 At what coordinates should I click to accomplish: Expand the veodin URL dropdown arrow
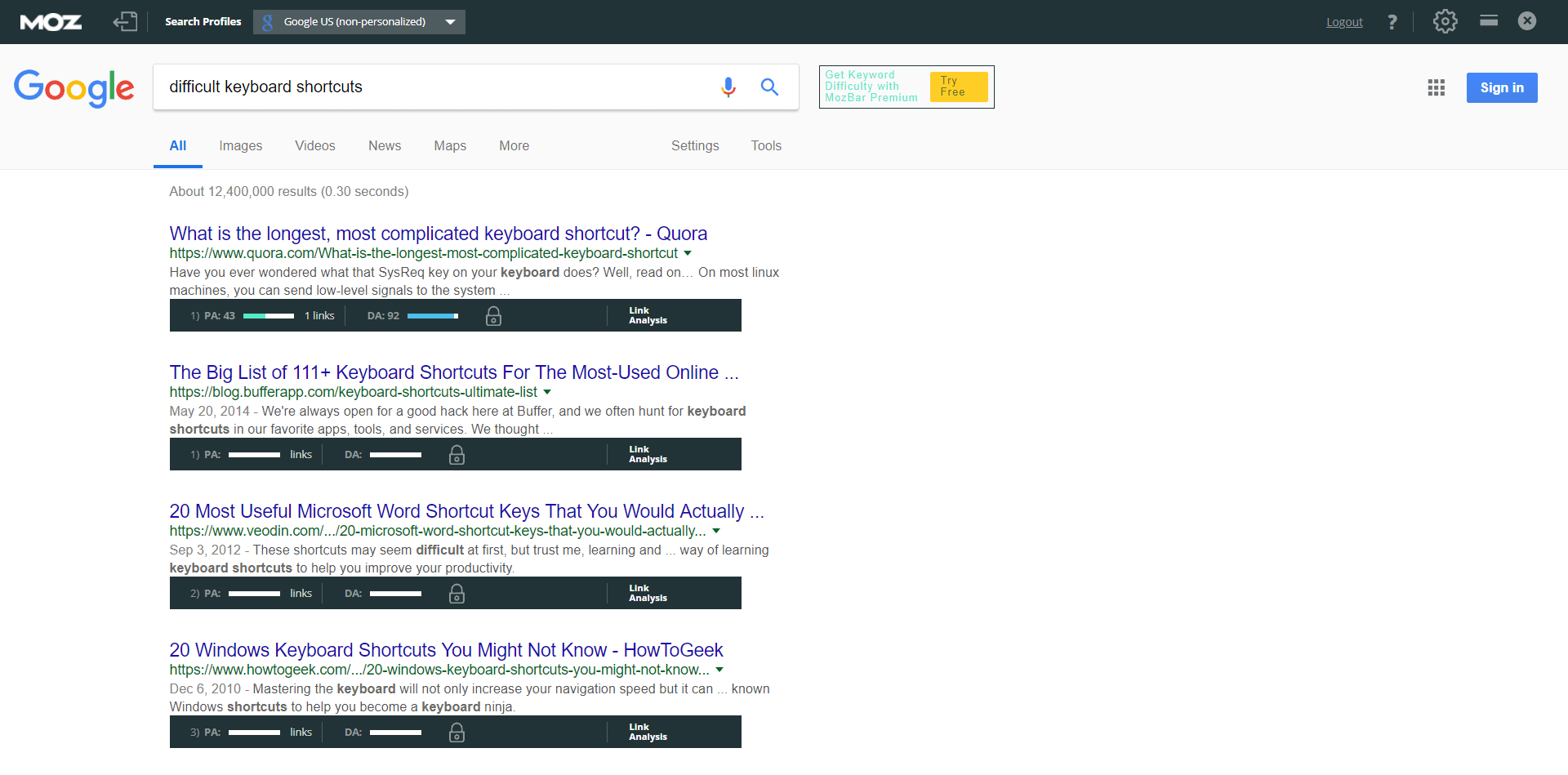716,531
